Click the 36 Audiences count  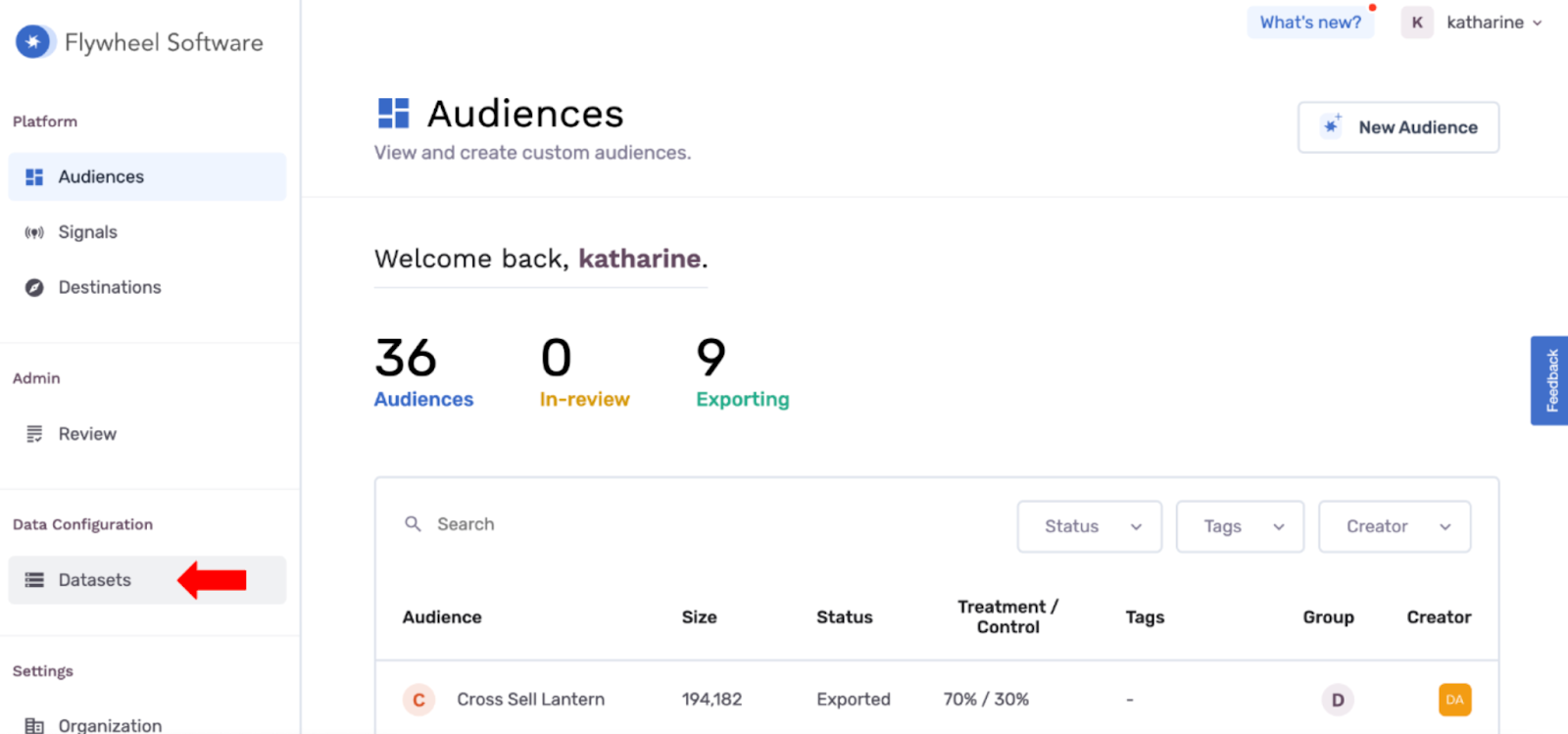[423, 372]
